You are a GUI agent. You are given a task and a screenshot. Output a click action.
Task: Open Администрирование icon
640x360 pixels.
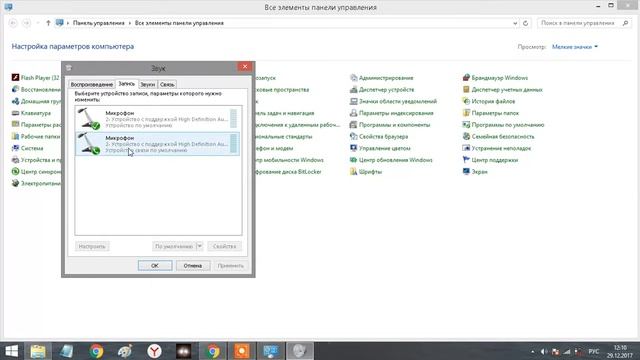[353, 78]
